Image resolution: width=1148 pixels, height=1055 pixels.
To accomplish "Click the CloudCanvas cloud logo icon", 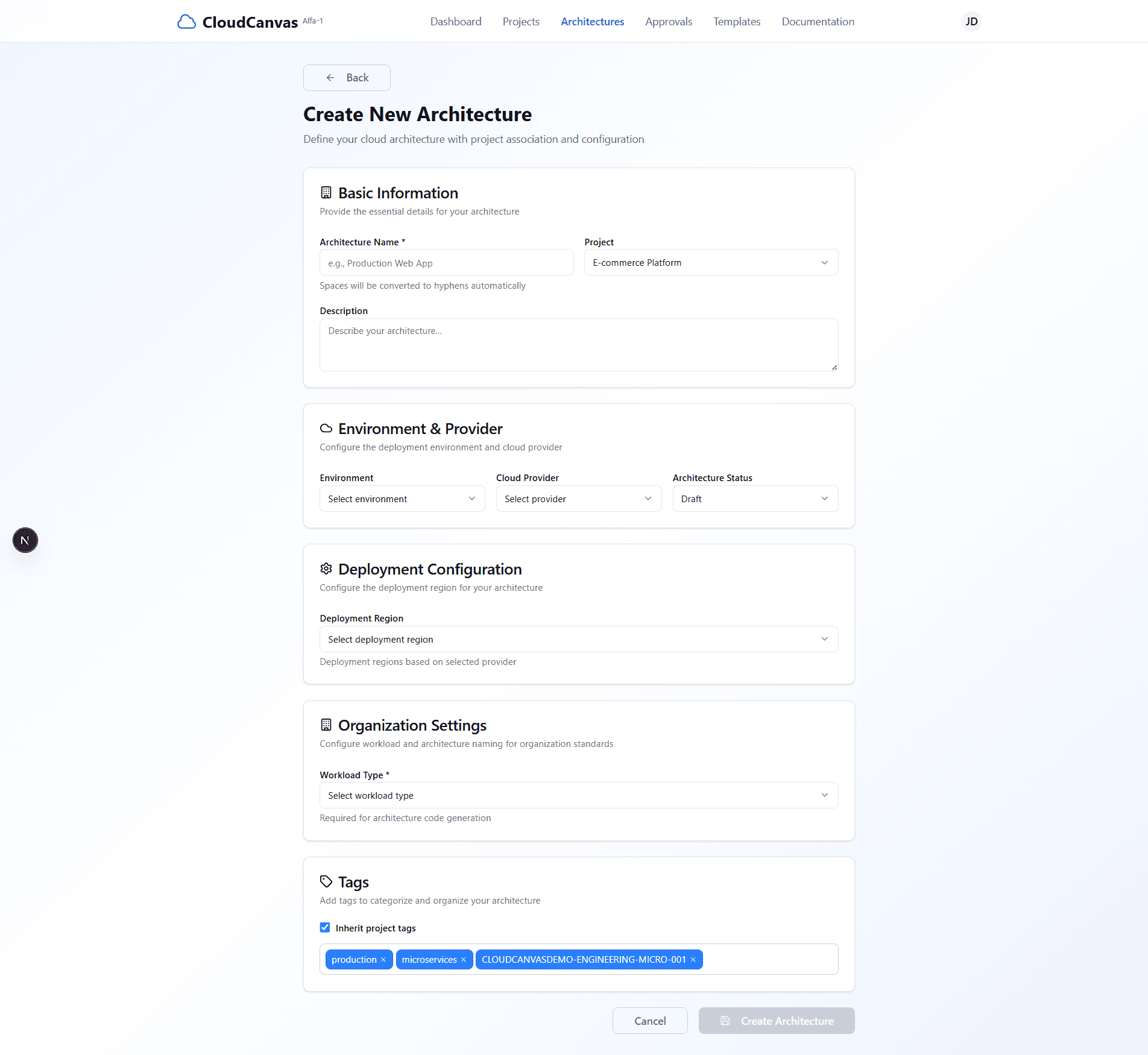I will pyautogui.click(x=186, y=22).
